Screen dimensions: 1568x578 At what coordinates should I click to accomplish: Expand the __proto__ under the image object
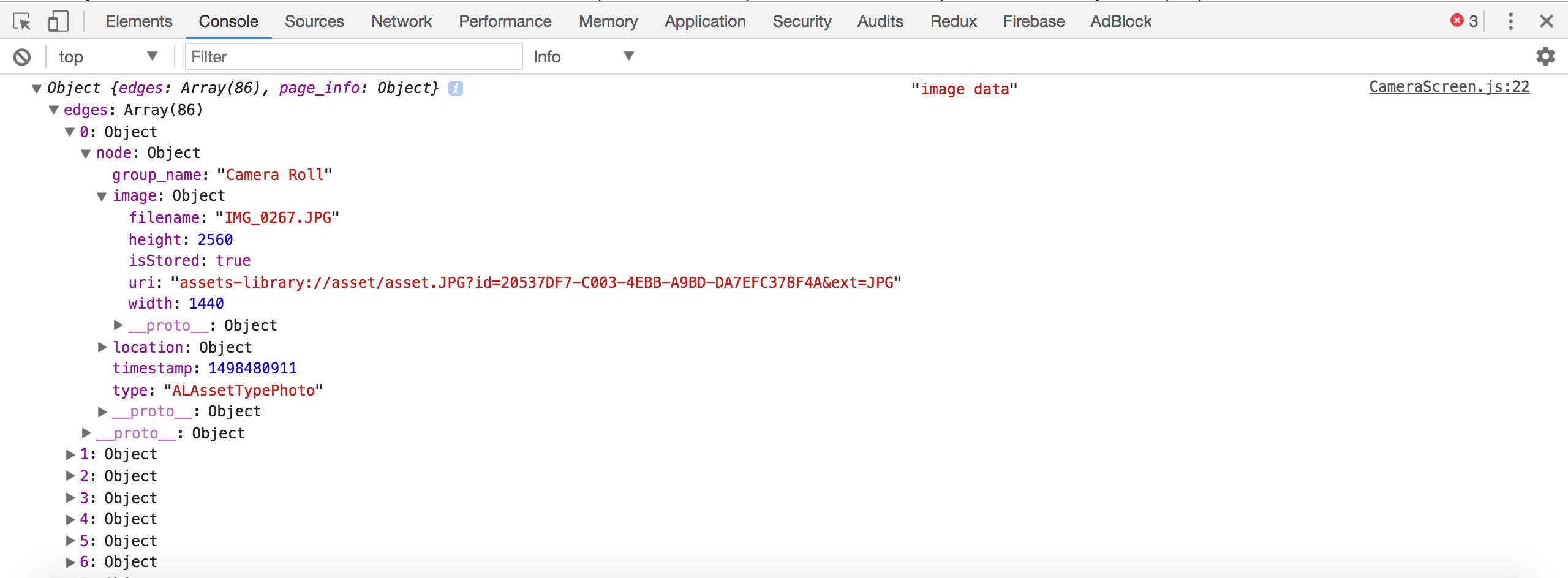117,325
